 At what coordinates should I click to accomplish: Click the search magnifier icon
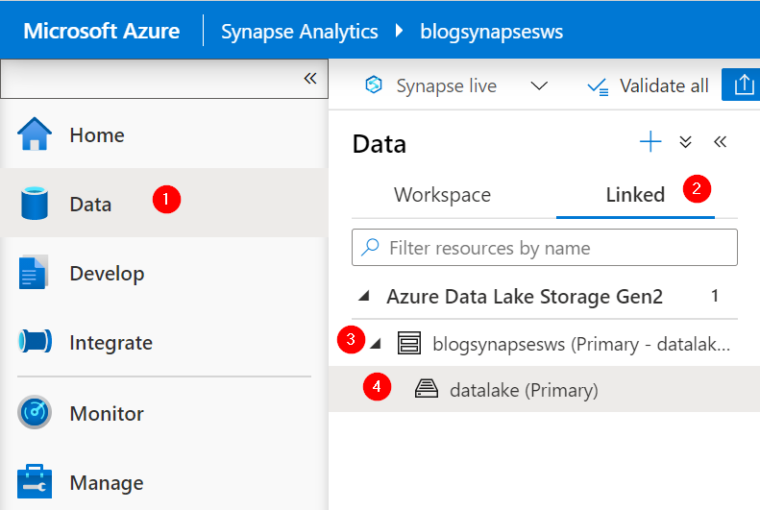[x=371, y=247]
